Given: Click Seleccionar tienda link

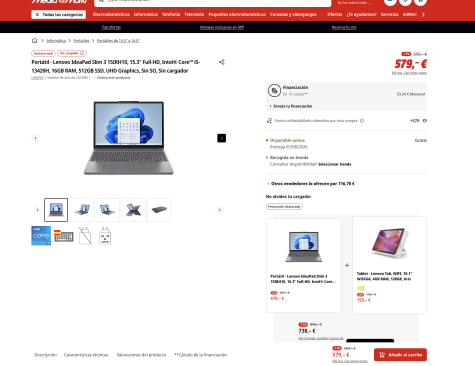Looking at the screenshot, I should pos(334,164).
